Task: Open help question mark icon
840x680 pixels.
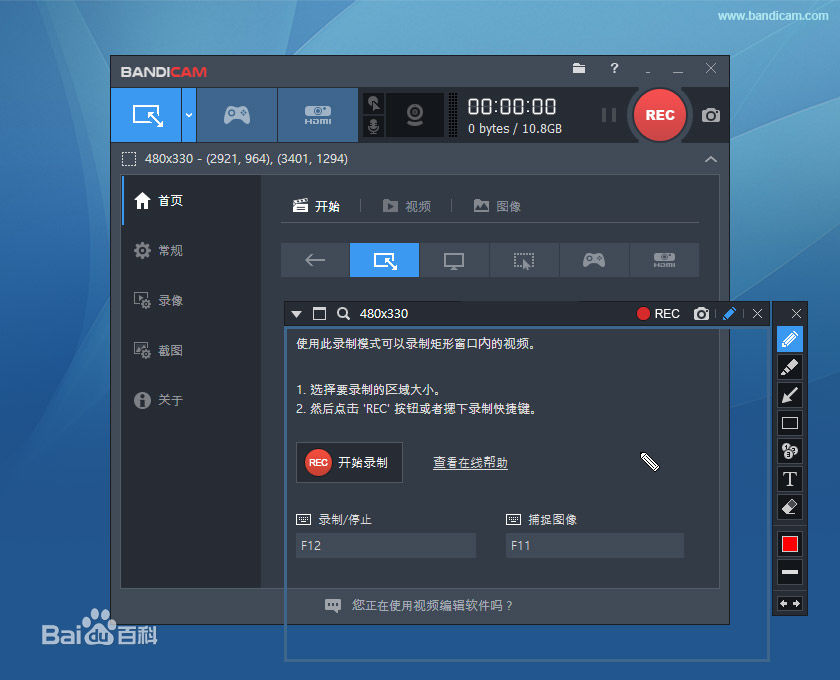Action: tap(614, 69)
